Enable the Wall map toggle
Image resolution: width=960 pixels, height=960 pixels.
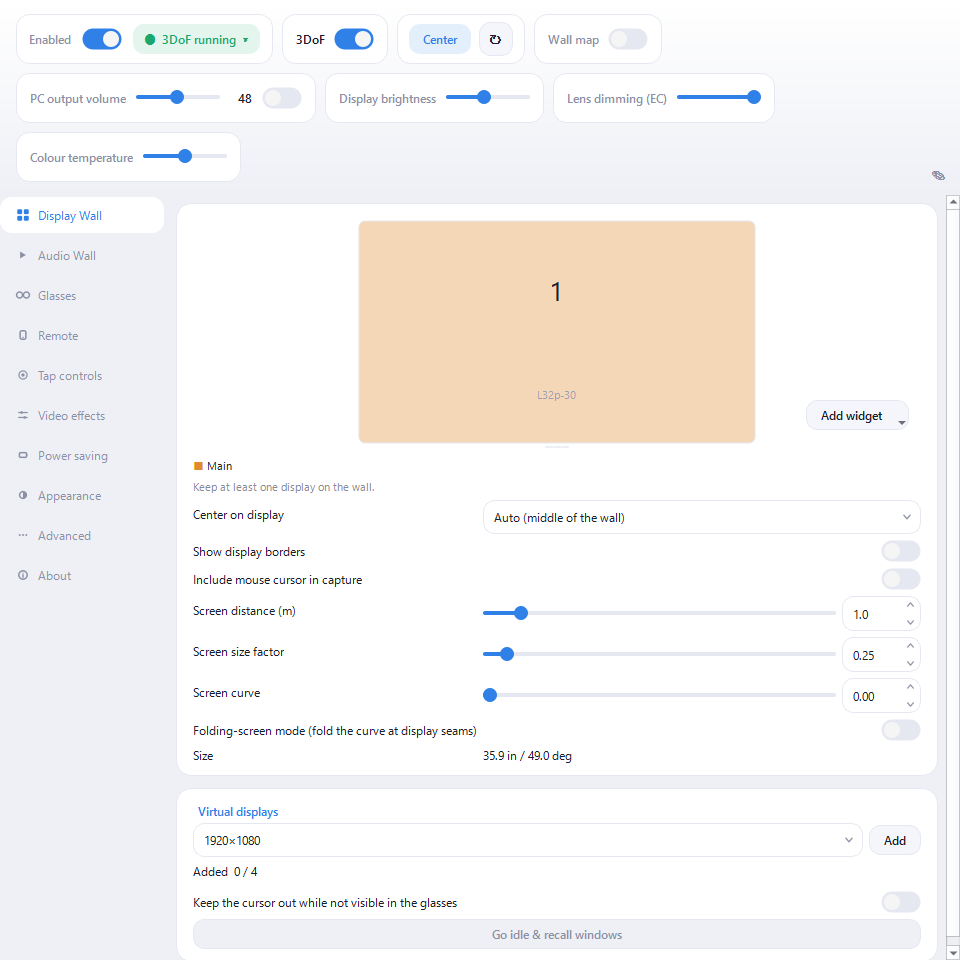click(628, 39)
